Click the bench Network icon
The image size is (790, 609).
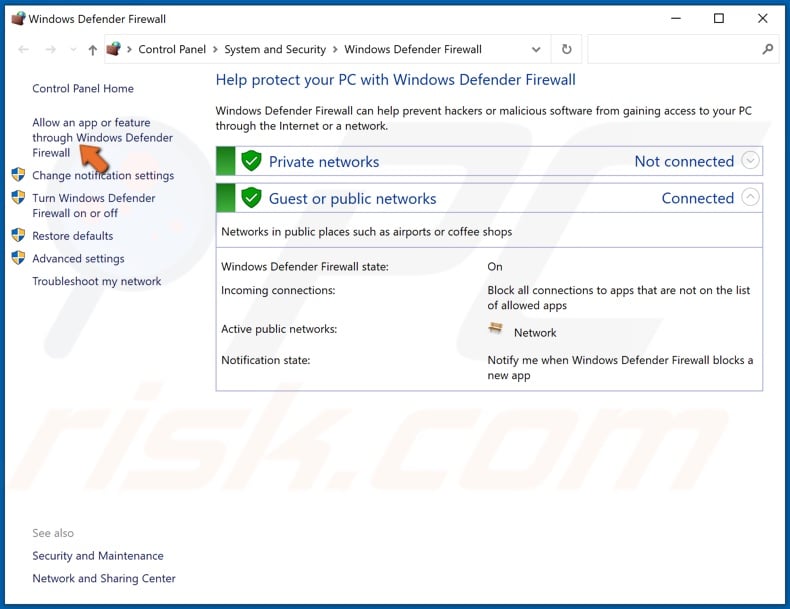point(496,329)
